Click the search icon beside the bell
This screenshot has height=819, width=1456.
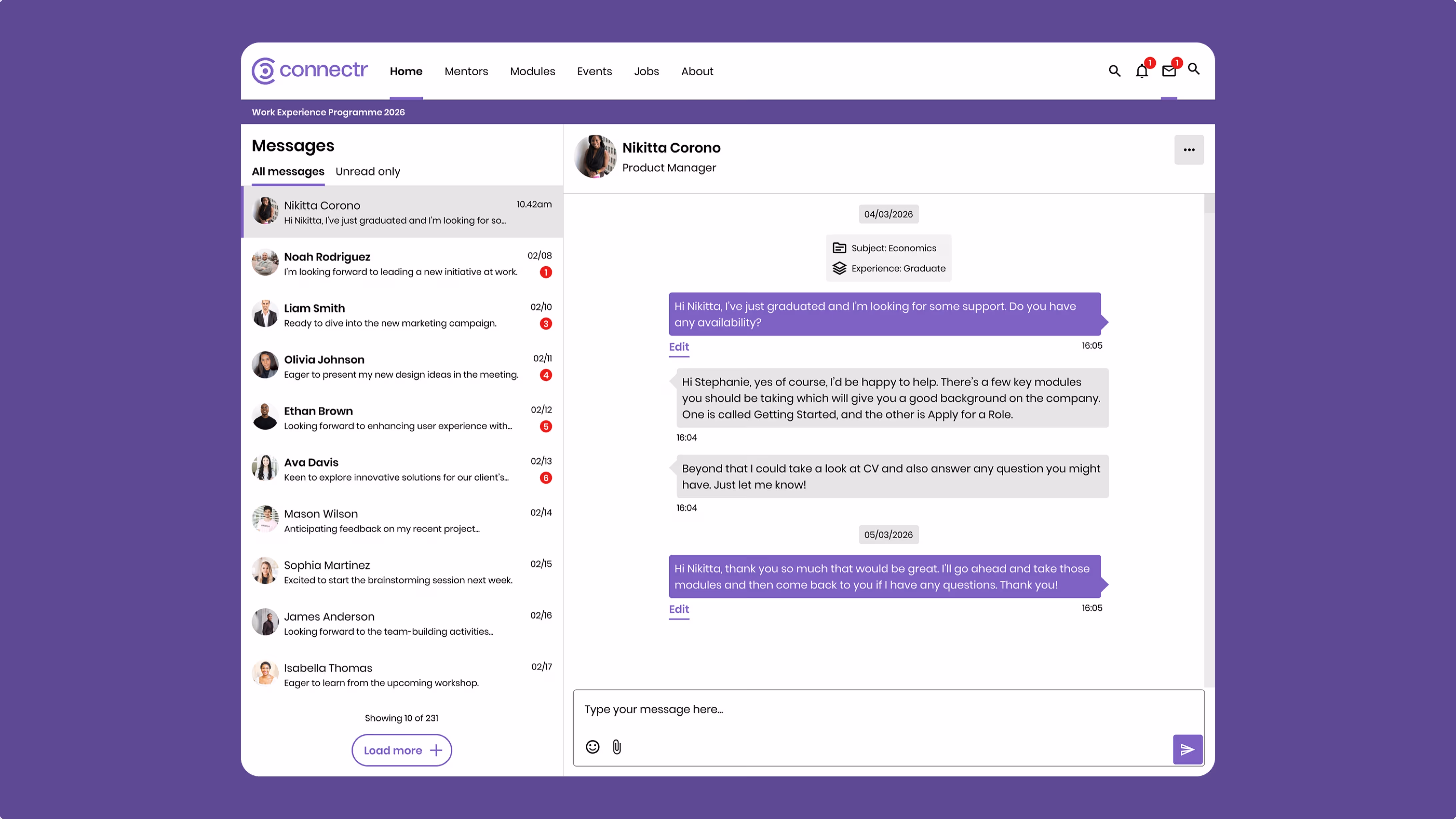pos(1114,71)
